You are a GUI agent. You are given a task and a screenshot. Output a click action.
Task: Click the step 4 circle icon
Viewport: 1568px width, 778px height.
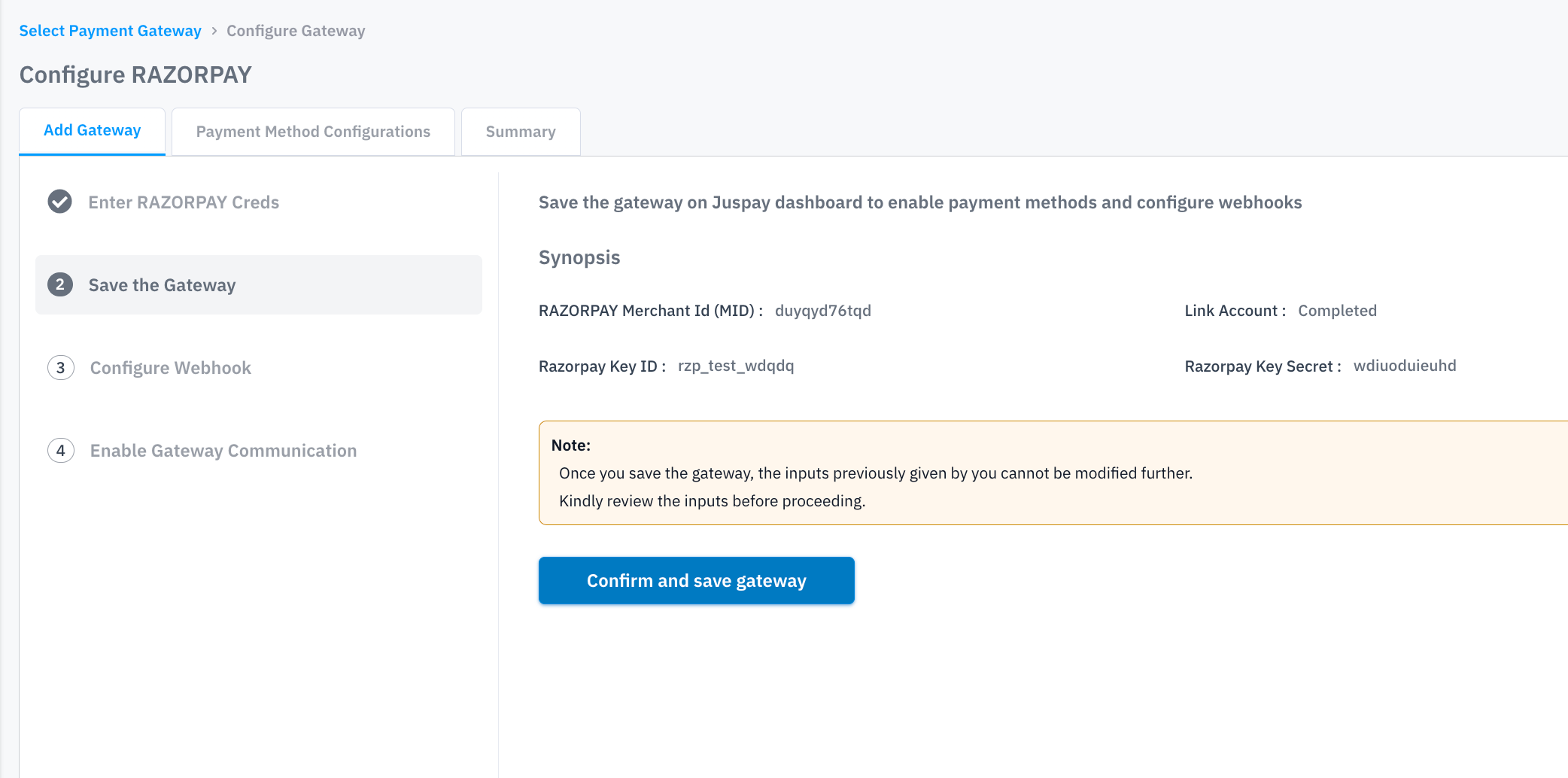(61, 450)
